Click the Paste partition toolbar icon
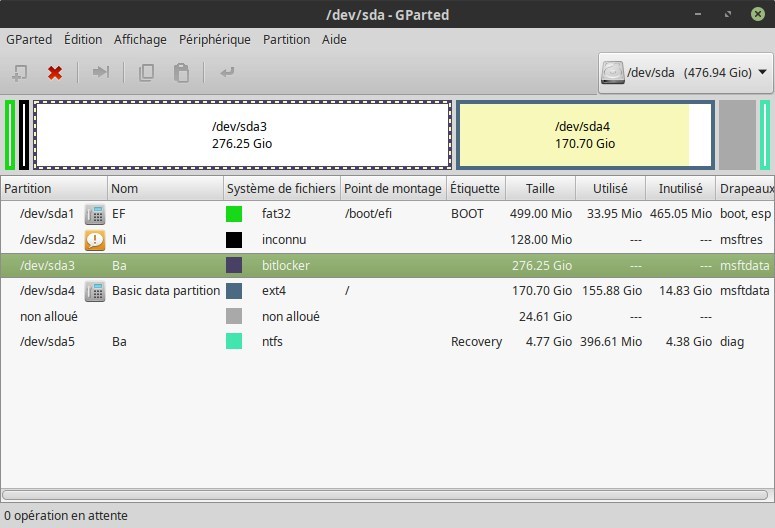Screen dimensions: 775x528 point(181,73)
